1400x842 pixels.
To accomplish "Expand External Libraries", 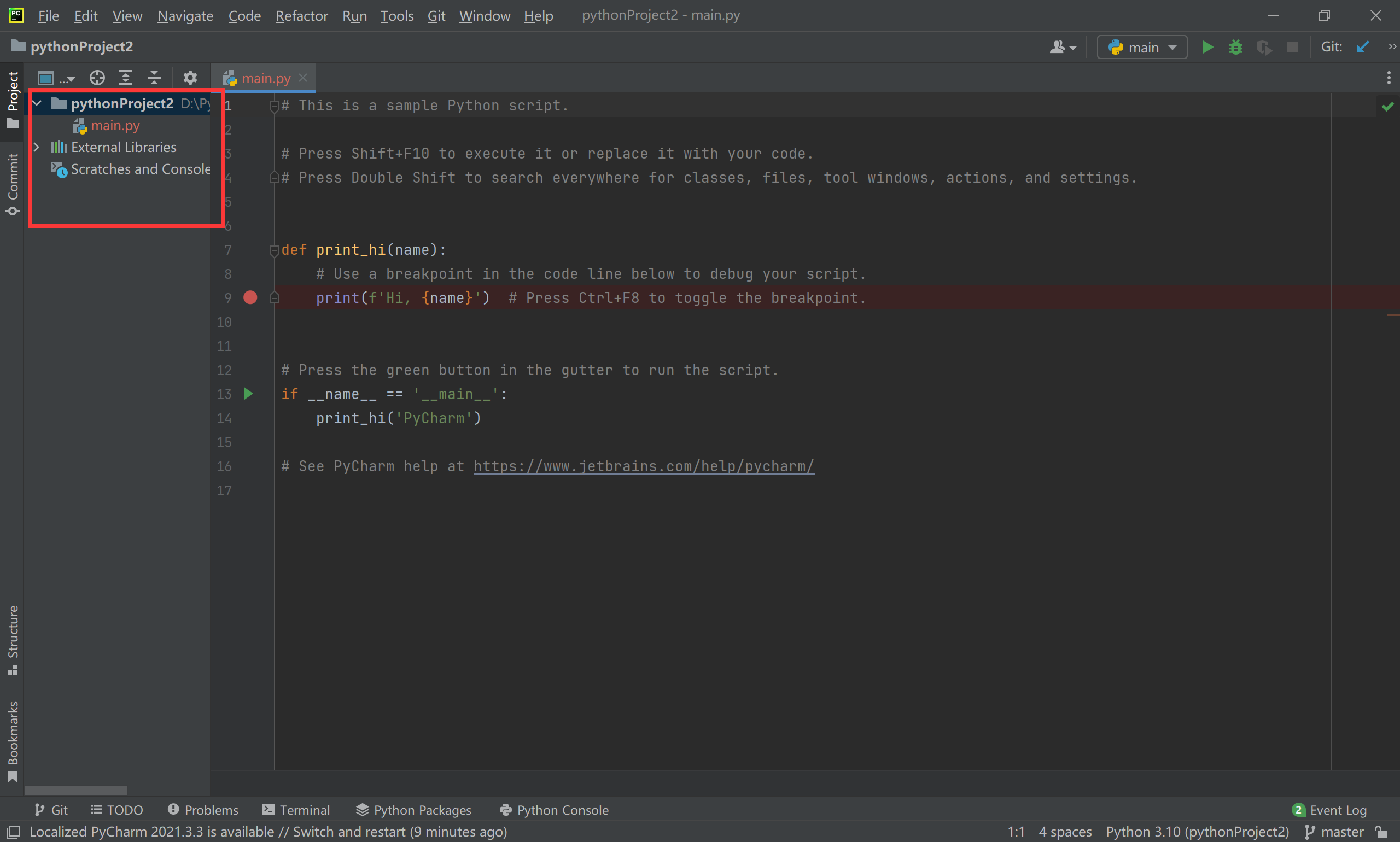I will coord(37,147).
